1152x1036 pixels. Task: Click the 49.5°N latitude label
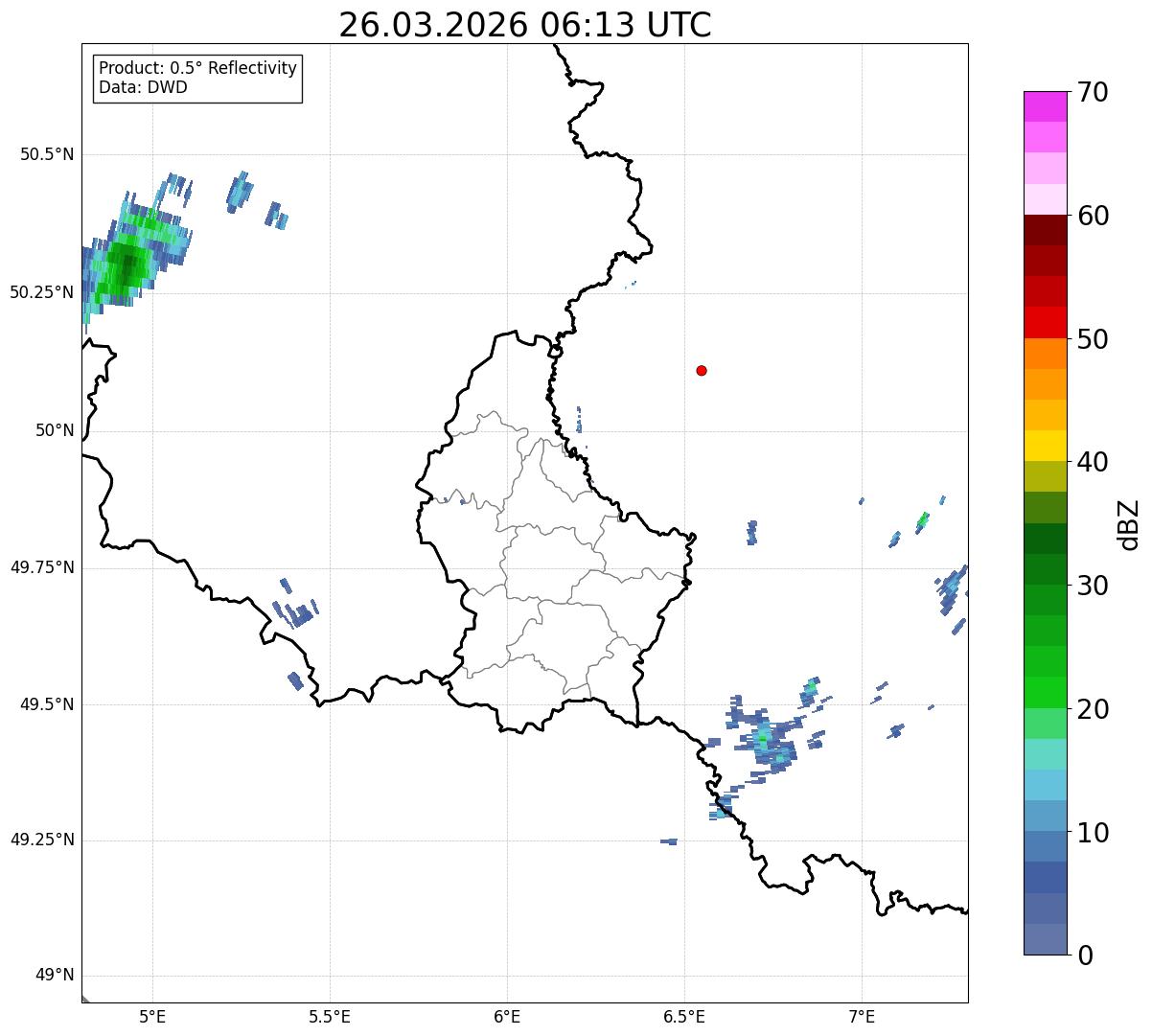(x=46, y=704)
